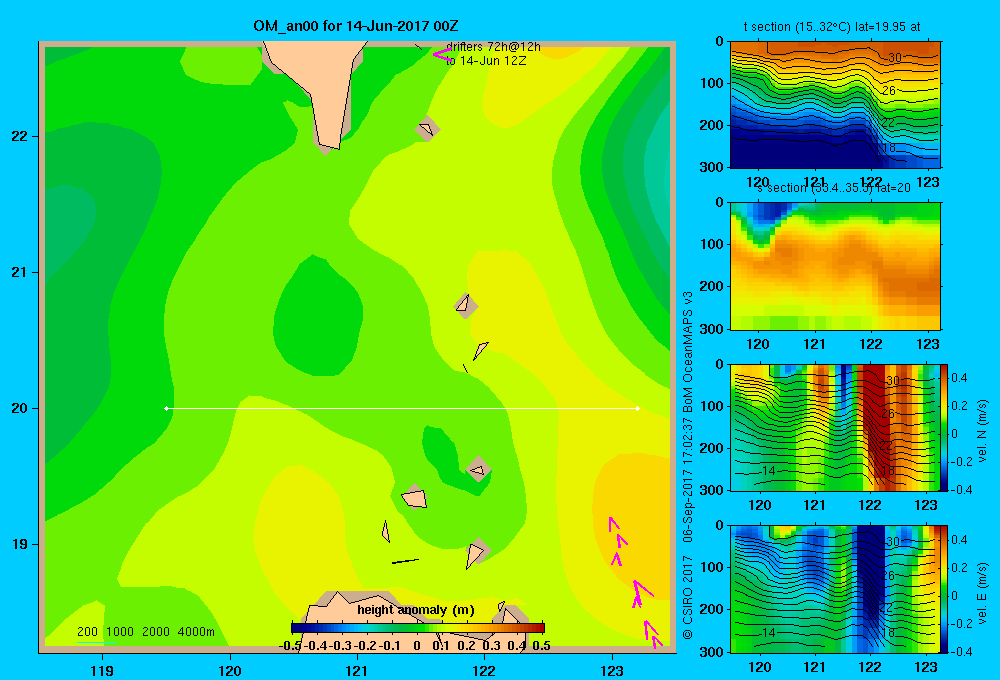The image size is (1000, 680).
Task: Click the main map latitude tick label 20
Action: coord(20,408)
